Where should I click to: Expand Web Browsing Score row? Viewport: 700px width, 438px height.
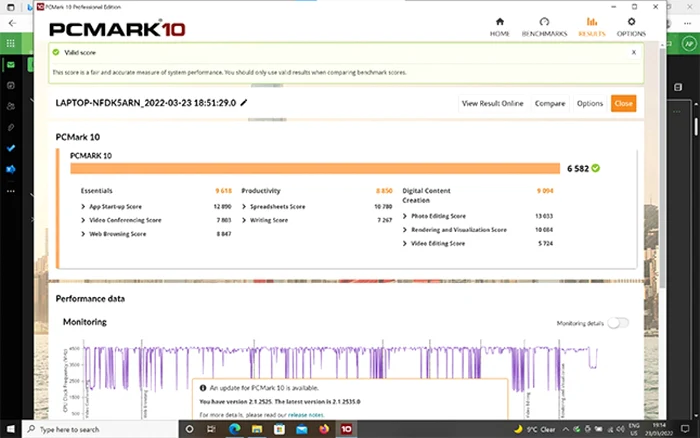click(83, 234)
